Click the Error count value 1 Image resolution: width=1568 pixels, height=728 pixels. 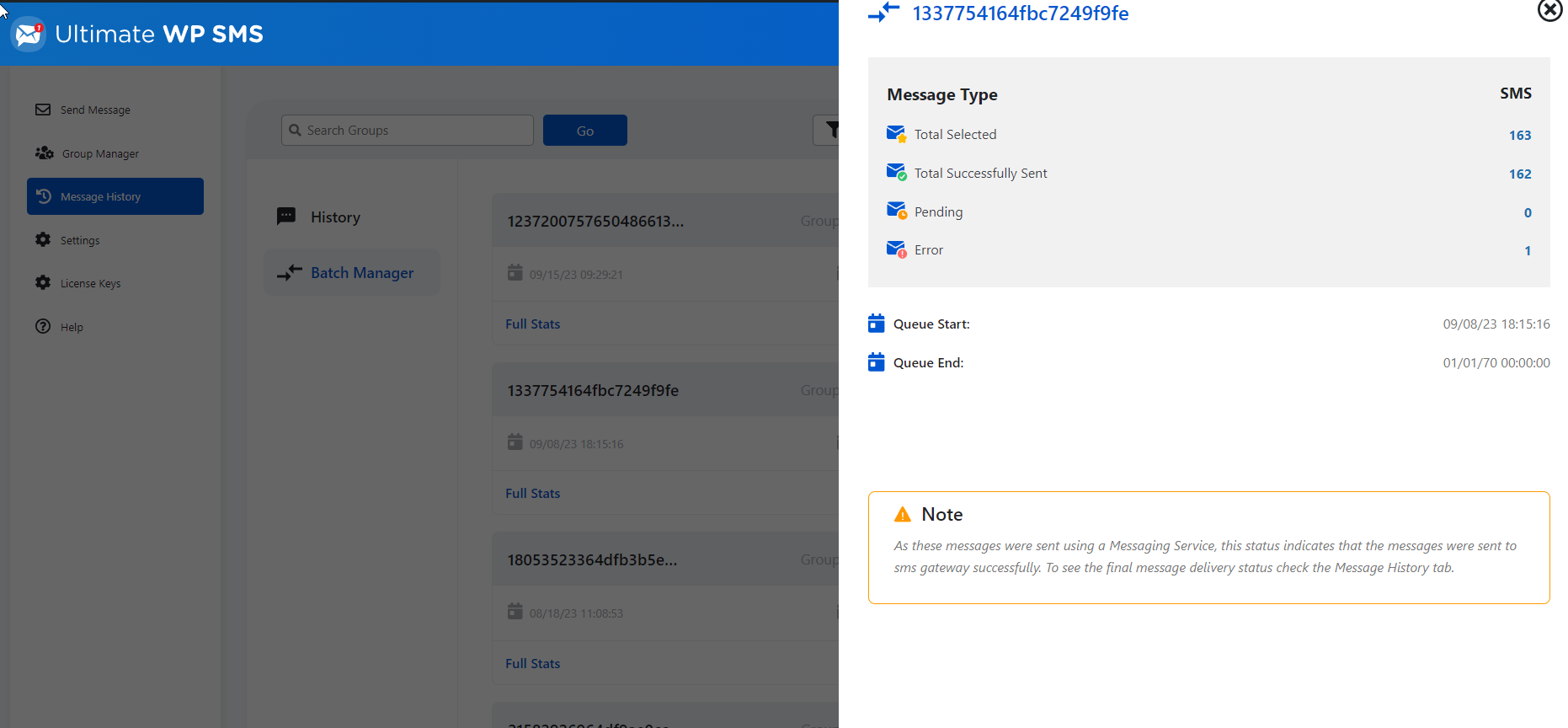coord(1528,251)
